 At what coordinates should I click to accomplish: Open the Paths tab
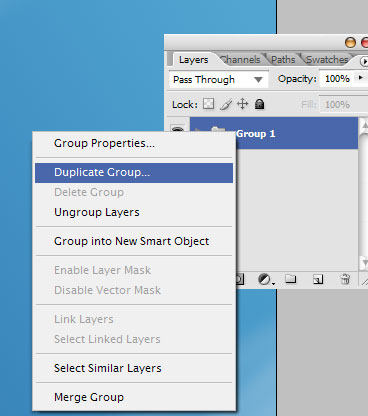tap(283, 60)
